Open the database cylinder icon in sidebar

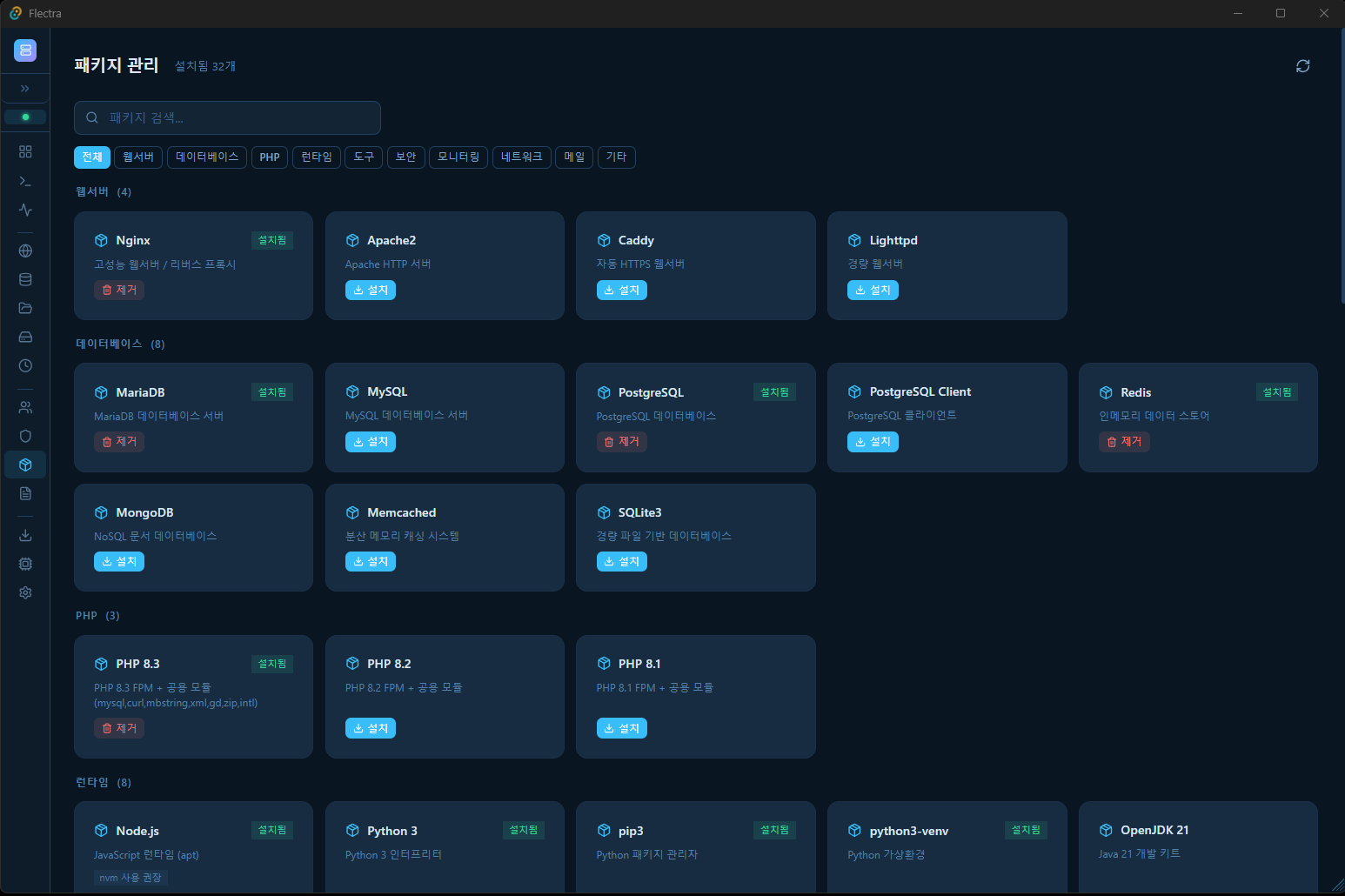tap(25, 280)
